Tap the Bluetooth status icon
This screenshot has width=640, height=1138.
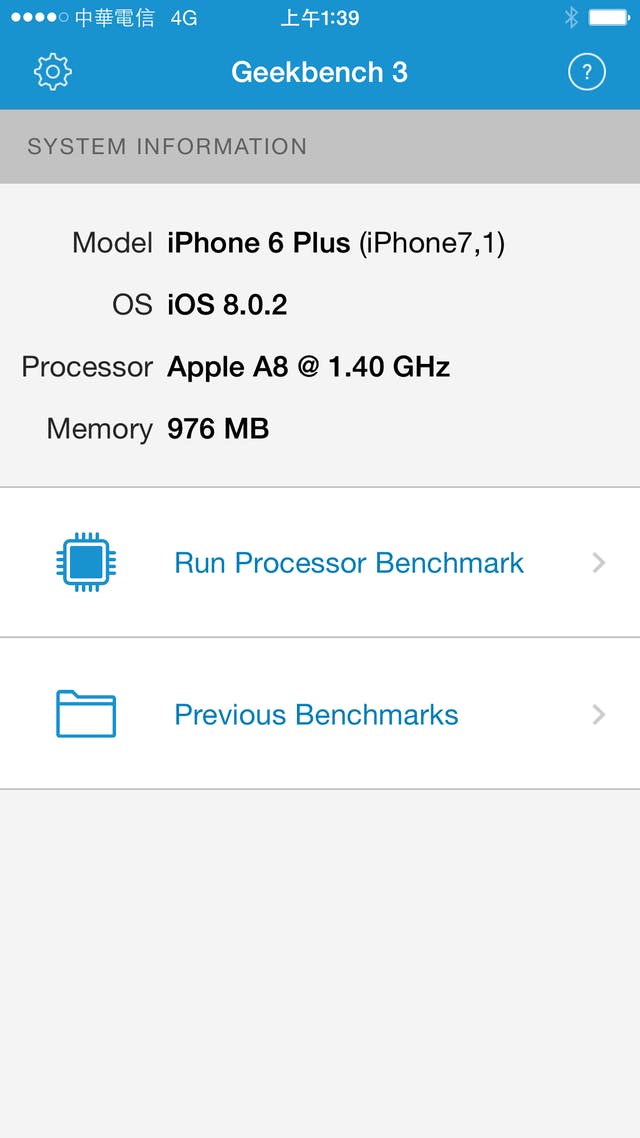pos(571,17)
